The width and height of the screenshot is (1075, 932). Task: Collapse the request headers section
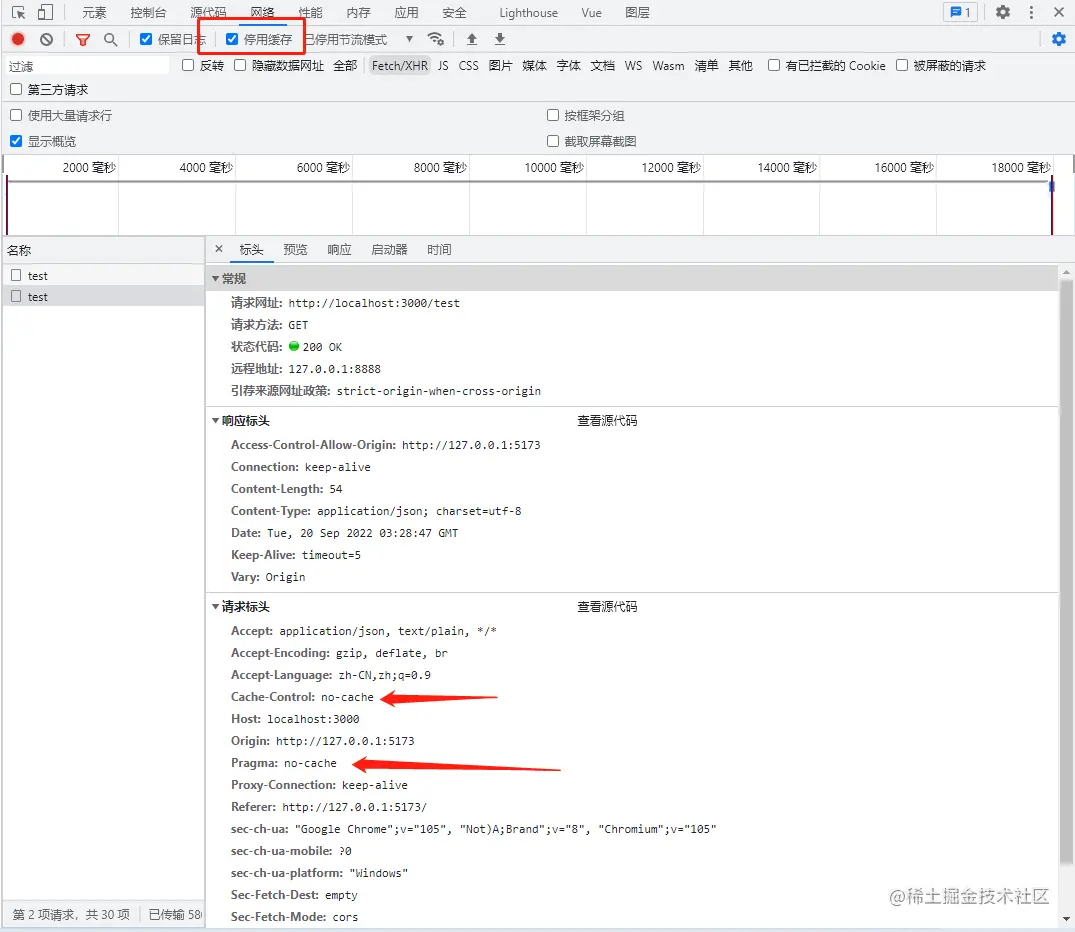click(x=215, y=606)
